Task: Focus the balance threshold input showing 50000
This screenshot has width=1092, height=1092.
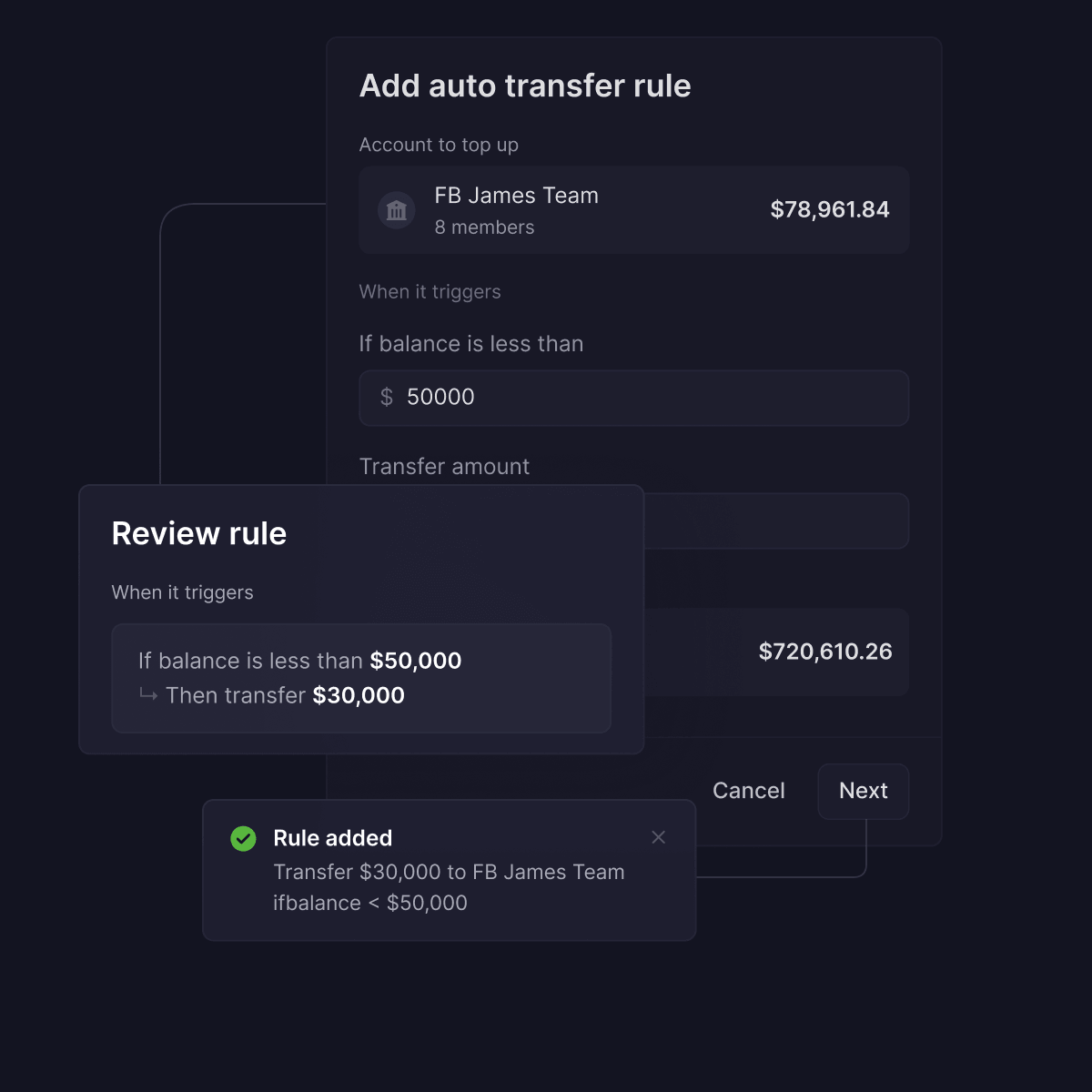Action: (x=634, y=398)
